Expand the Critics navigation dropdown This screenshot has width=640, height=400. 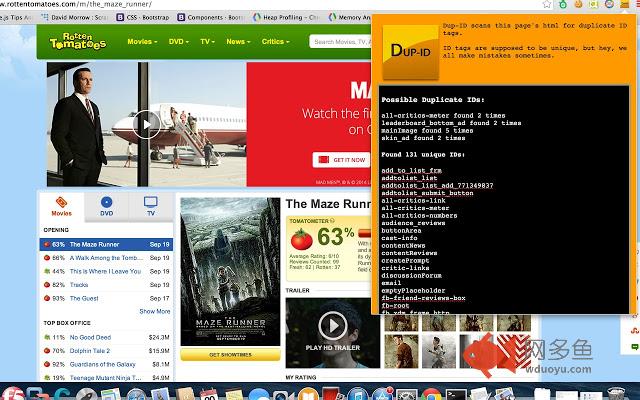coord(276,42)
